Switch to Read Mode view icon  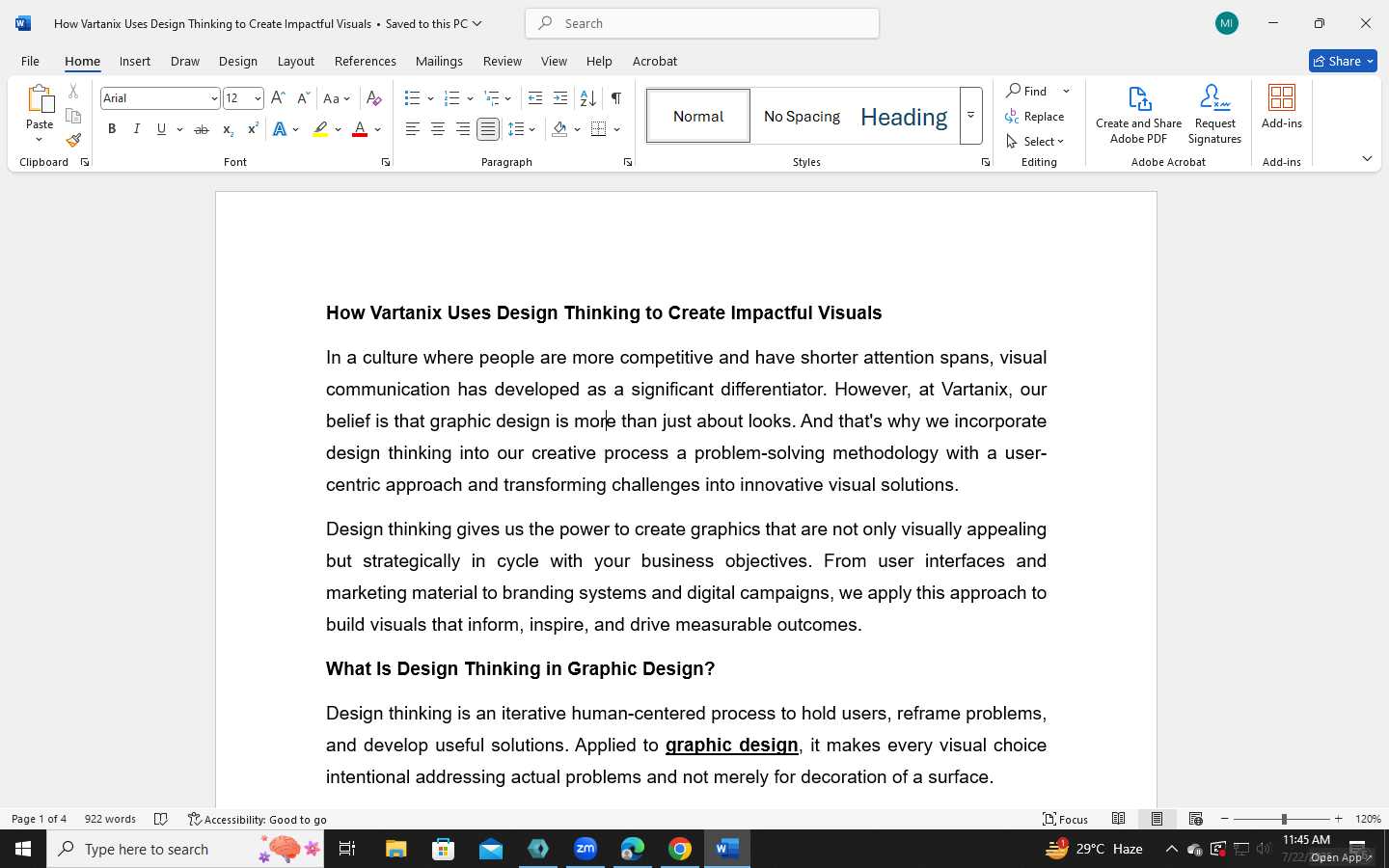tap(1119, 819)
